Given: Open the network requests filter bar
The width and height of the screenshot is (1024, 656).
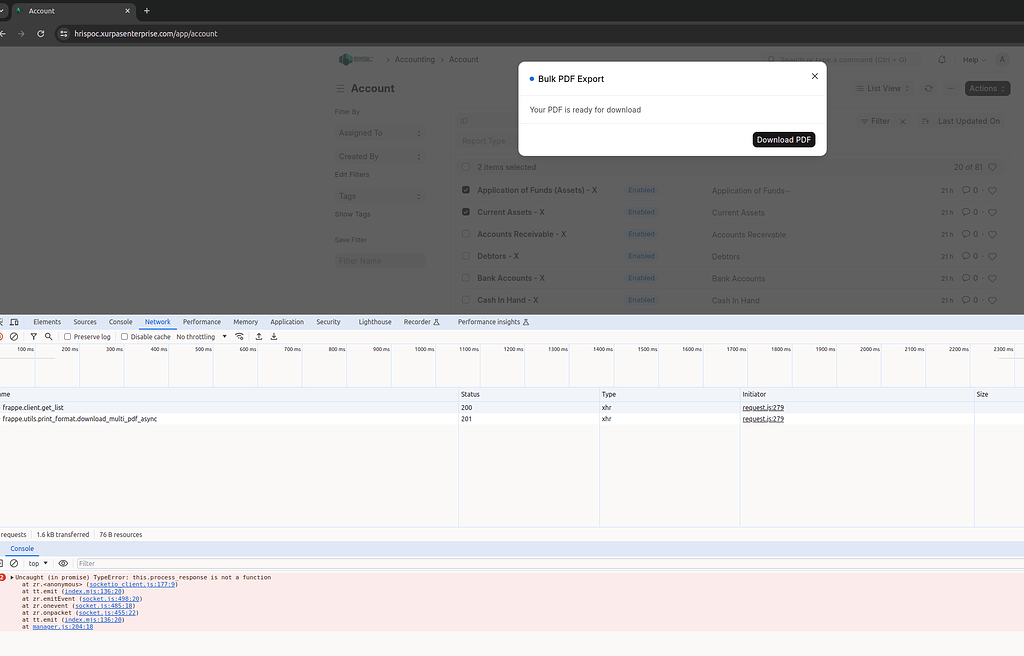Looking at the screenshot, I should (34, 337).
